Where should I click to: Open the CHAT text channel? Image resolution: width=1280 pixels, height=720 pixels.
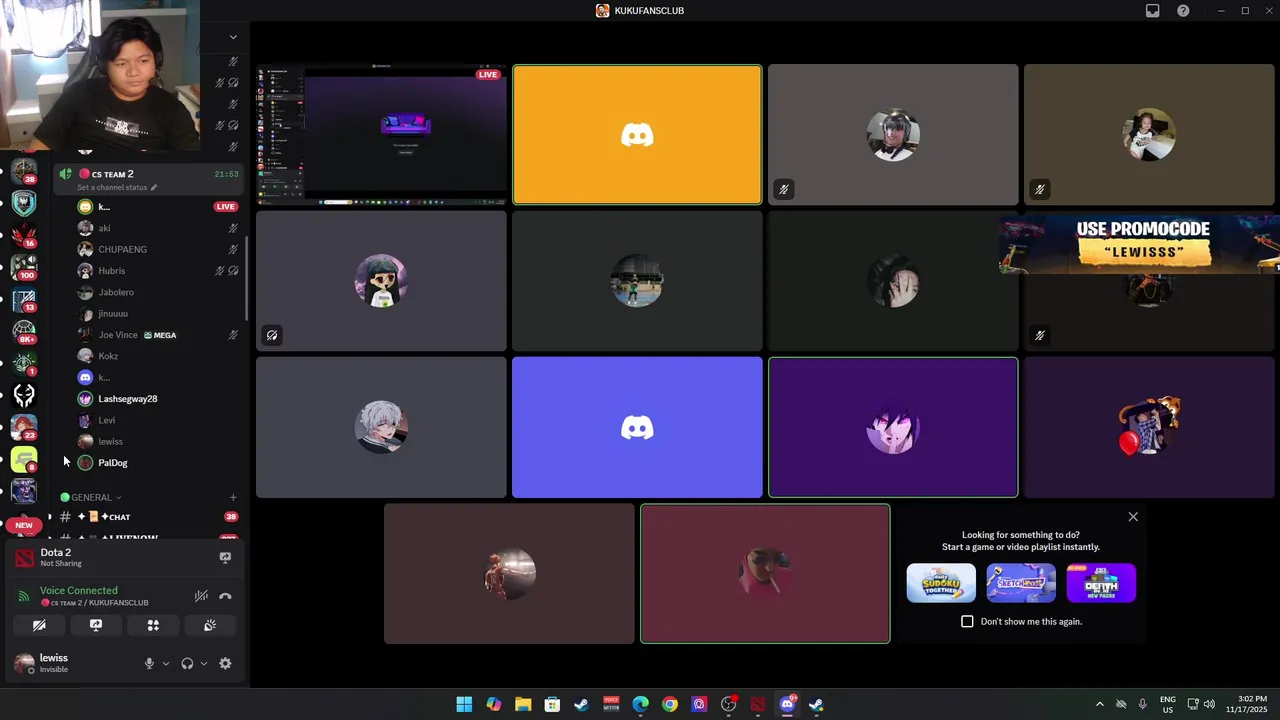146,517
